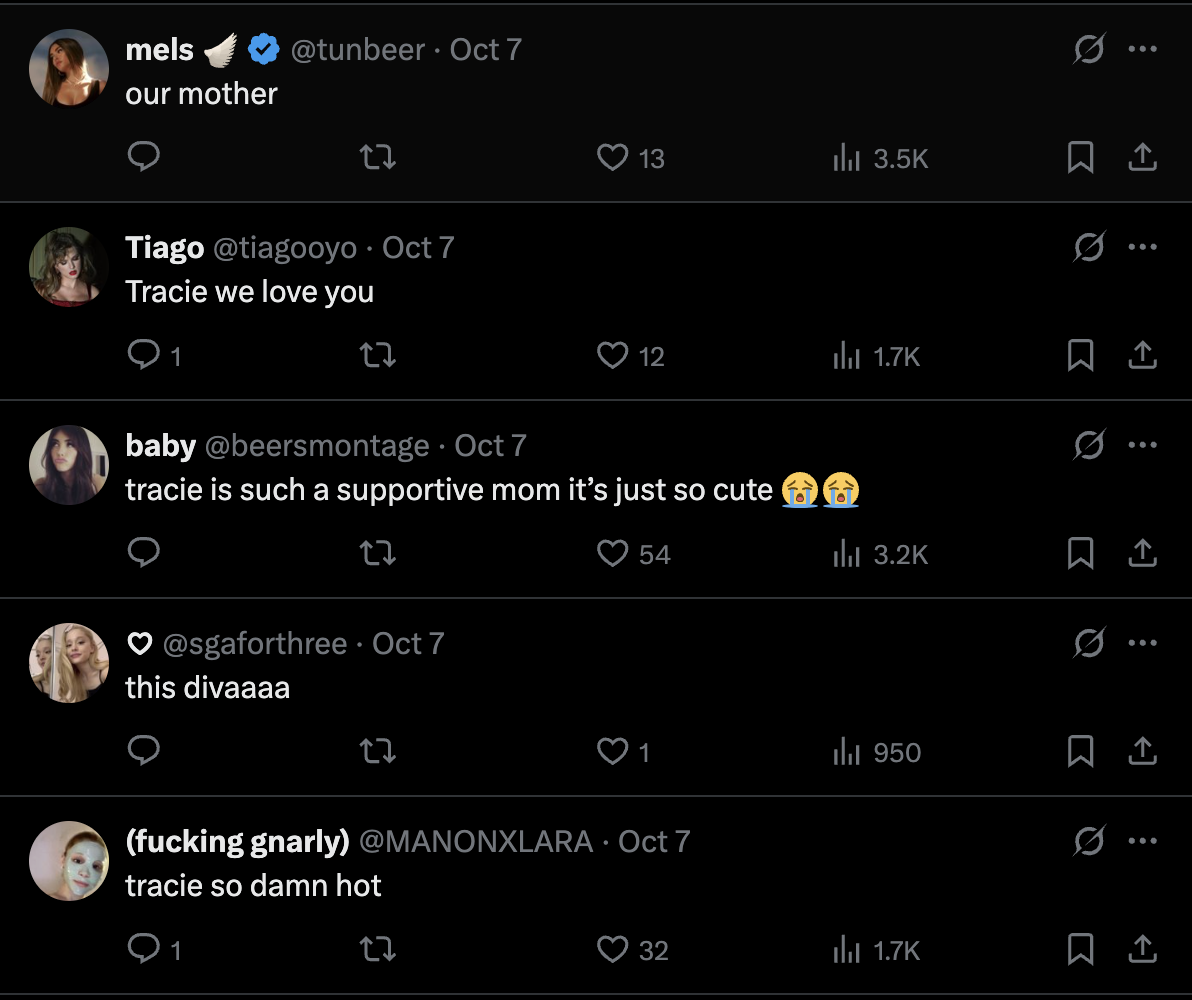1192x1000 pixels.
Task: Open the more options menu on mels' tweet
Action: click(x=1142, y=48)
